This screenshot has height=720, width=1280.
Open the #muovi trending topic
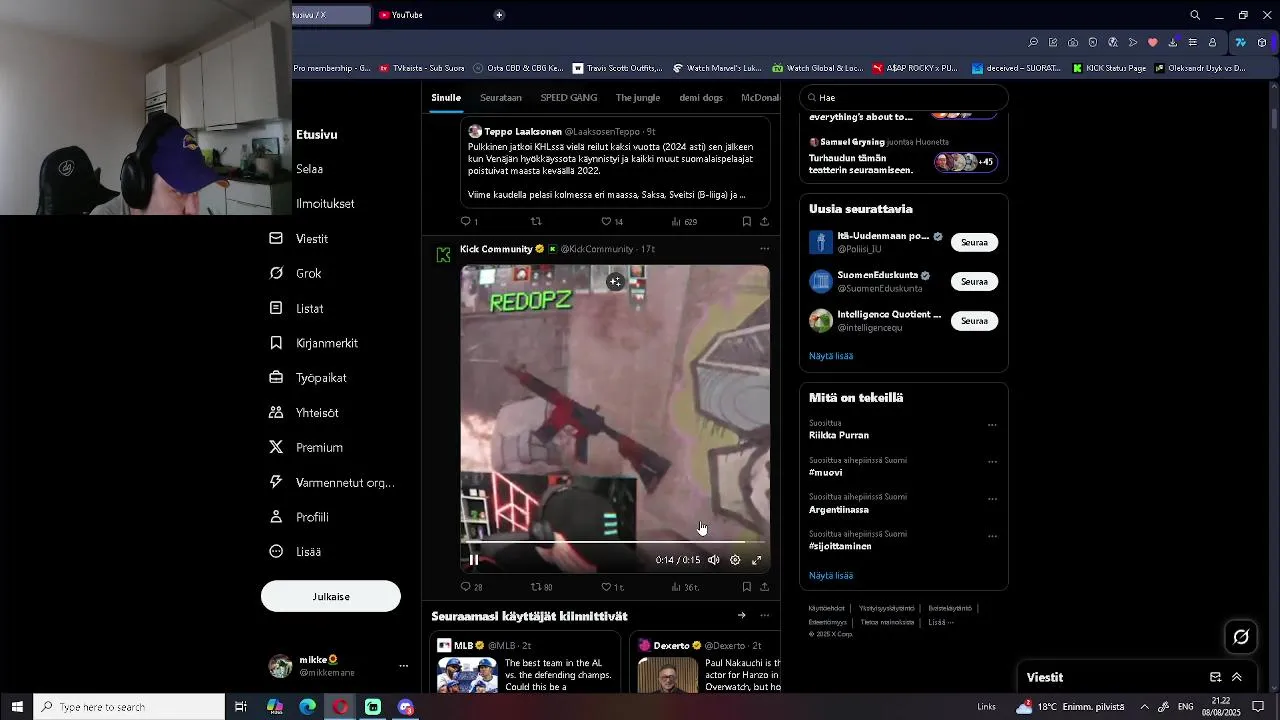(x=826, y=473)
